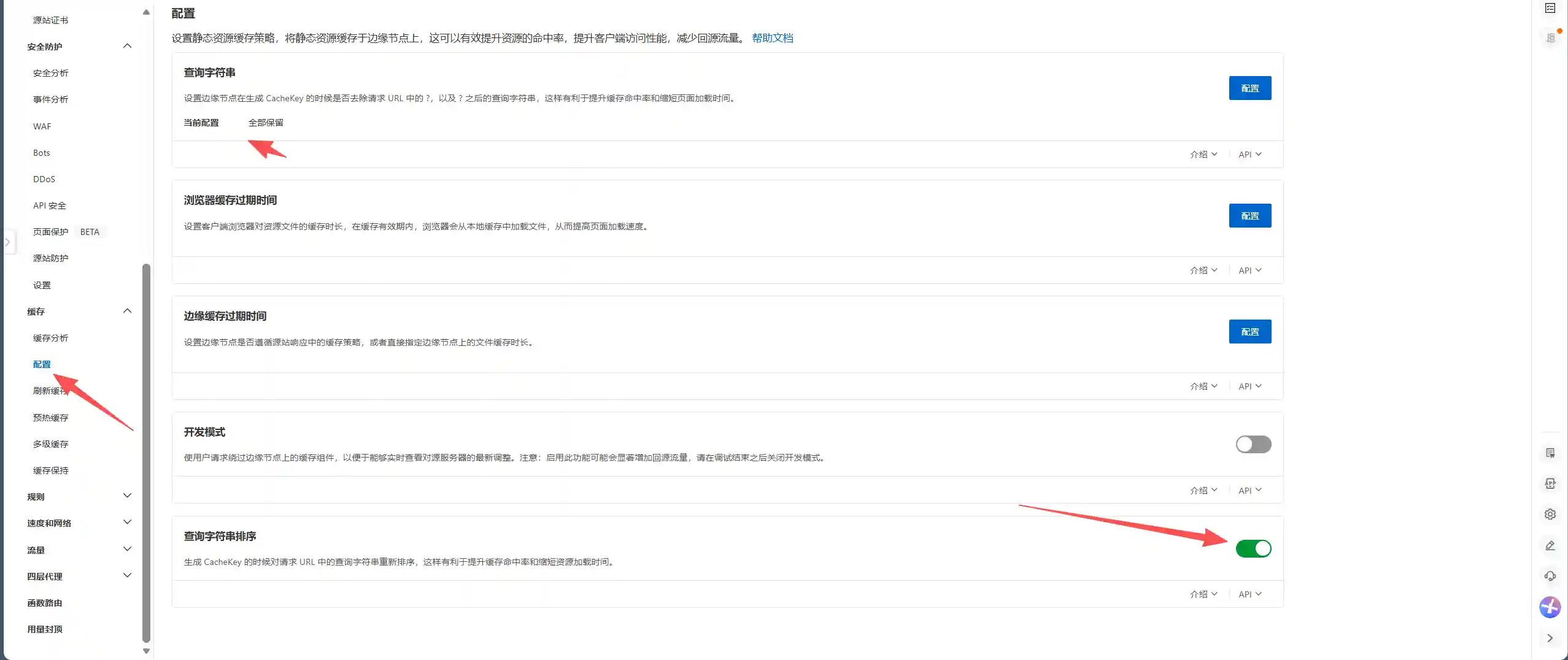Open 事件分析 in sidebar
The width and height of the screenshot is (1568, 660).
click(50, 99)
